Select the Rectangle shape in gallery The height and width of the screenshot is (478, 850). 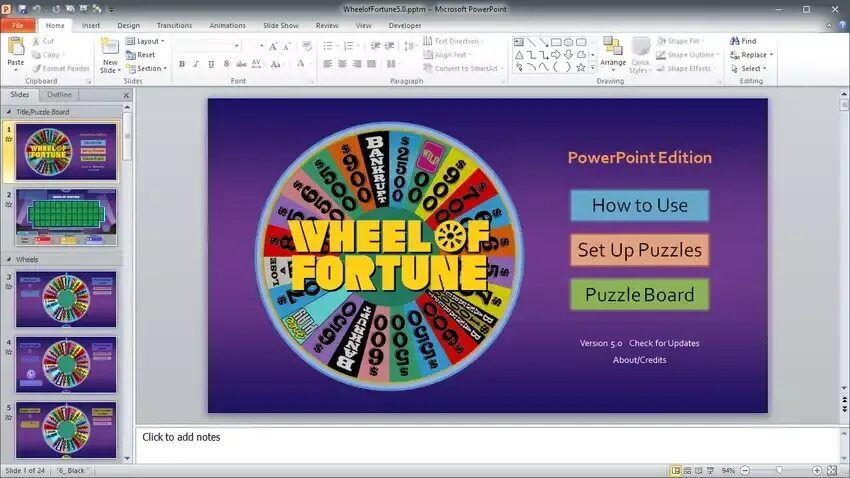556,42
